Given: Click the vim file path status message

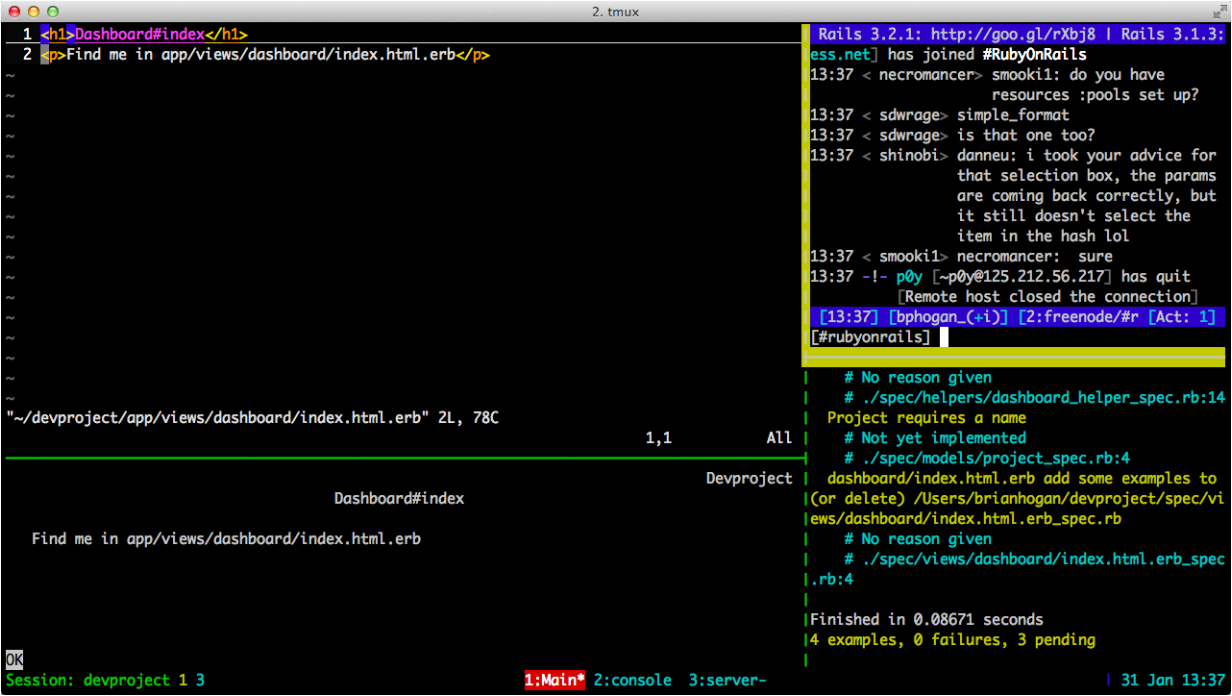Looking at the screenshot, I should pos(252,417).
